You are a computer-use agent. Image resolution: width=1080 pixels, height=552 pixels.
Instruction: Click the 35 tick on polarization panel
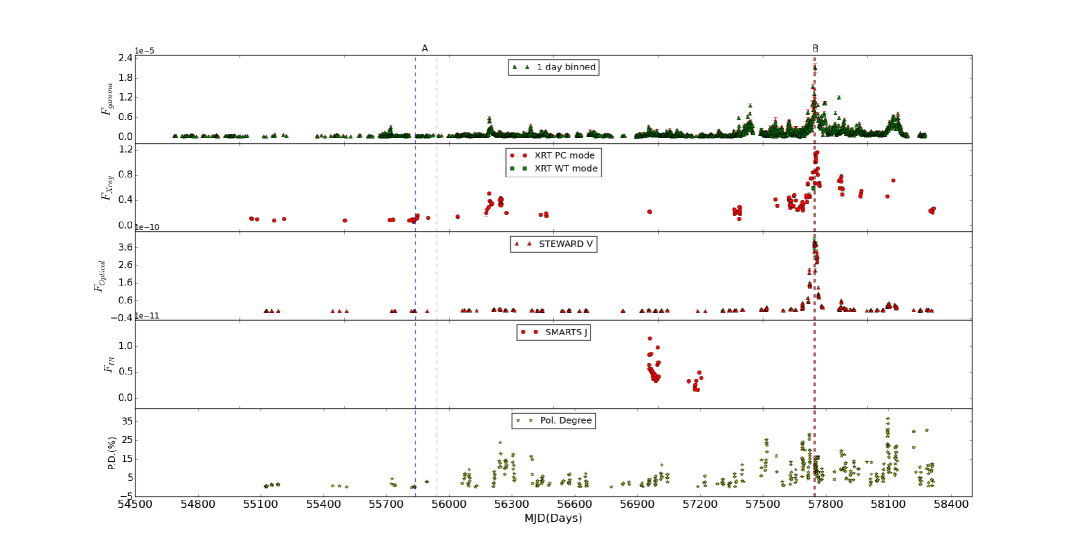click(126, 421)
